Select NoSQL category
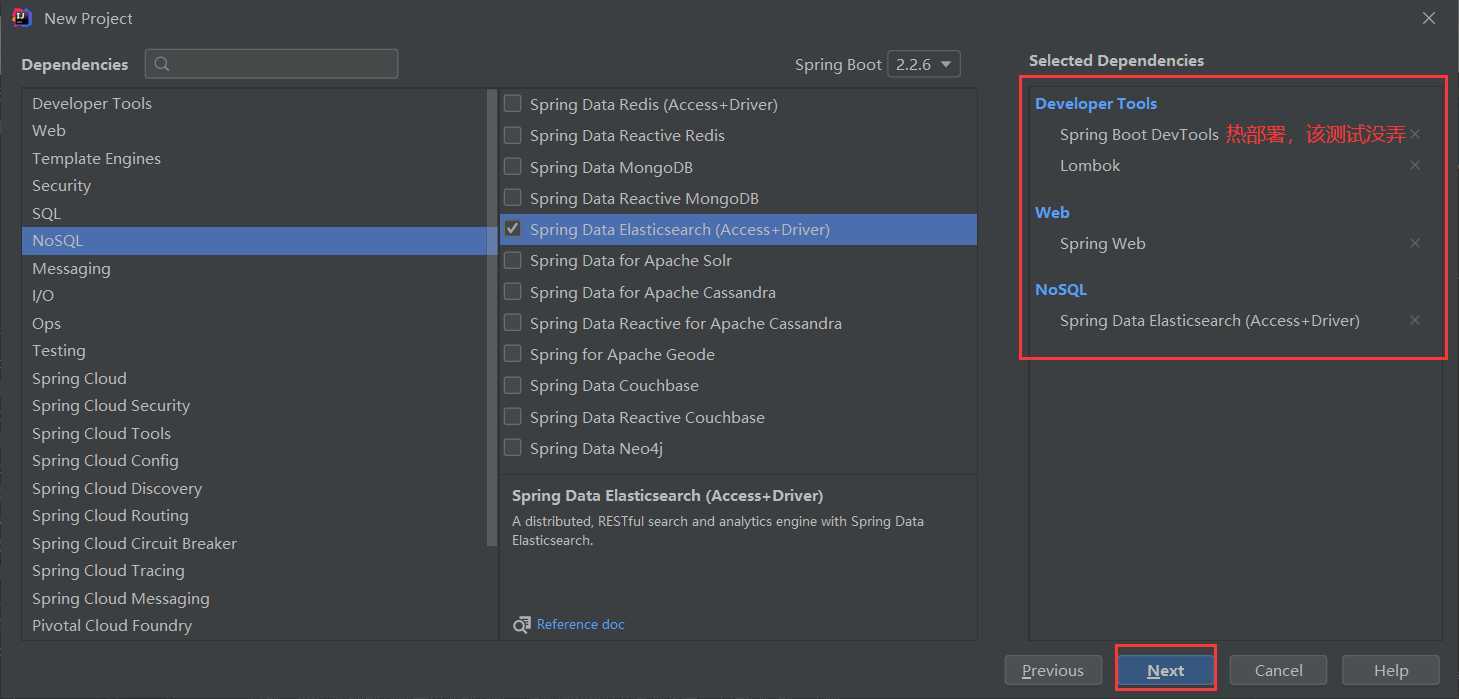The width and height of the screenshot is (1459, 699). pyautogui.click(x=254, y=241)
